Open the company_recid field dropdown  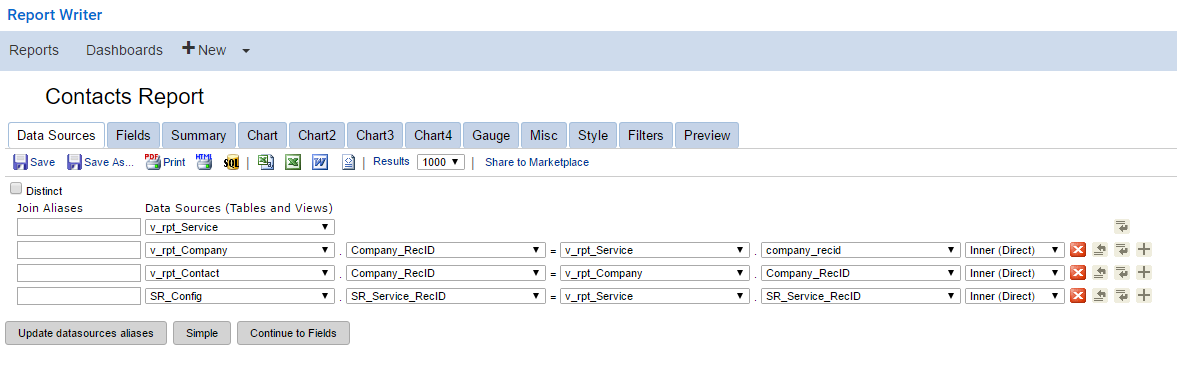tap(861, 250)
